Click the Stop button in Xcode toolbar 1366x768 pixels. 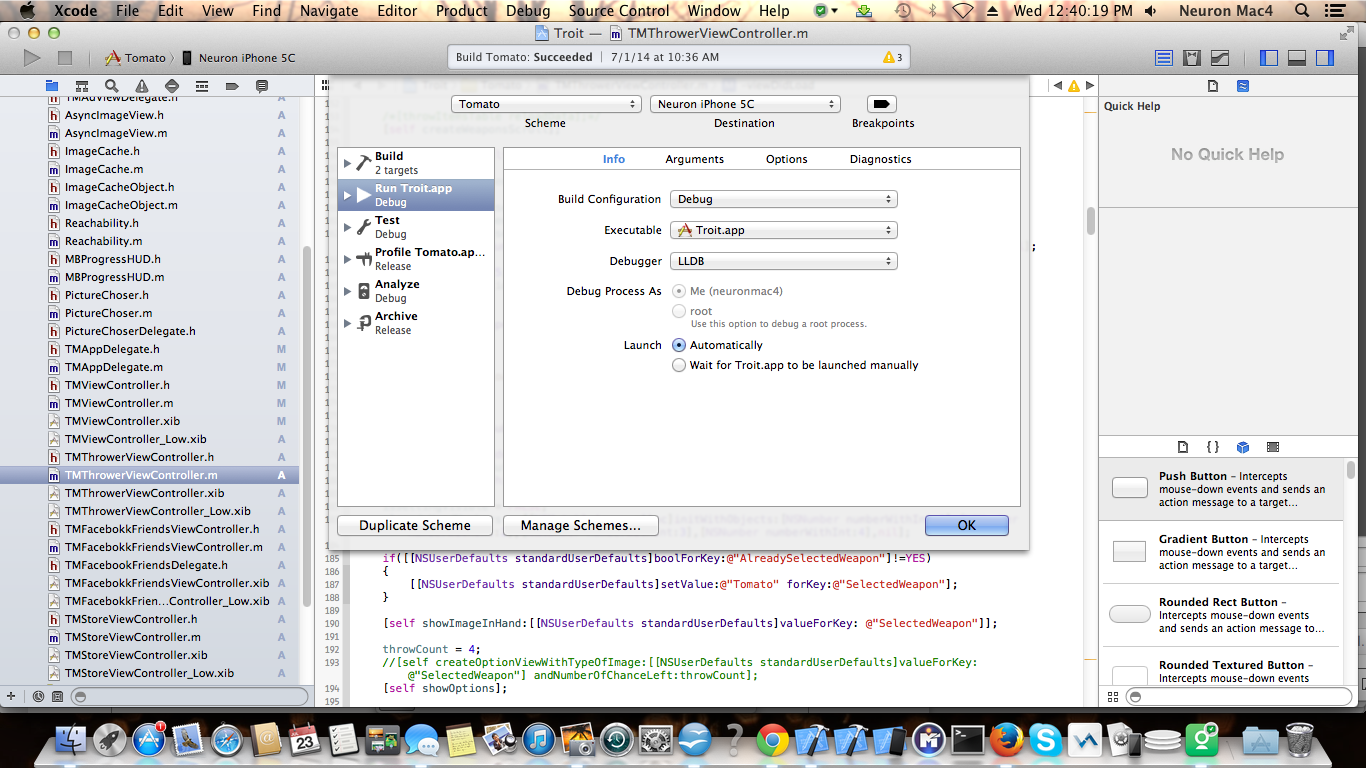[65, 58]
